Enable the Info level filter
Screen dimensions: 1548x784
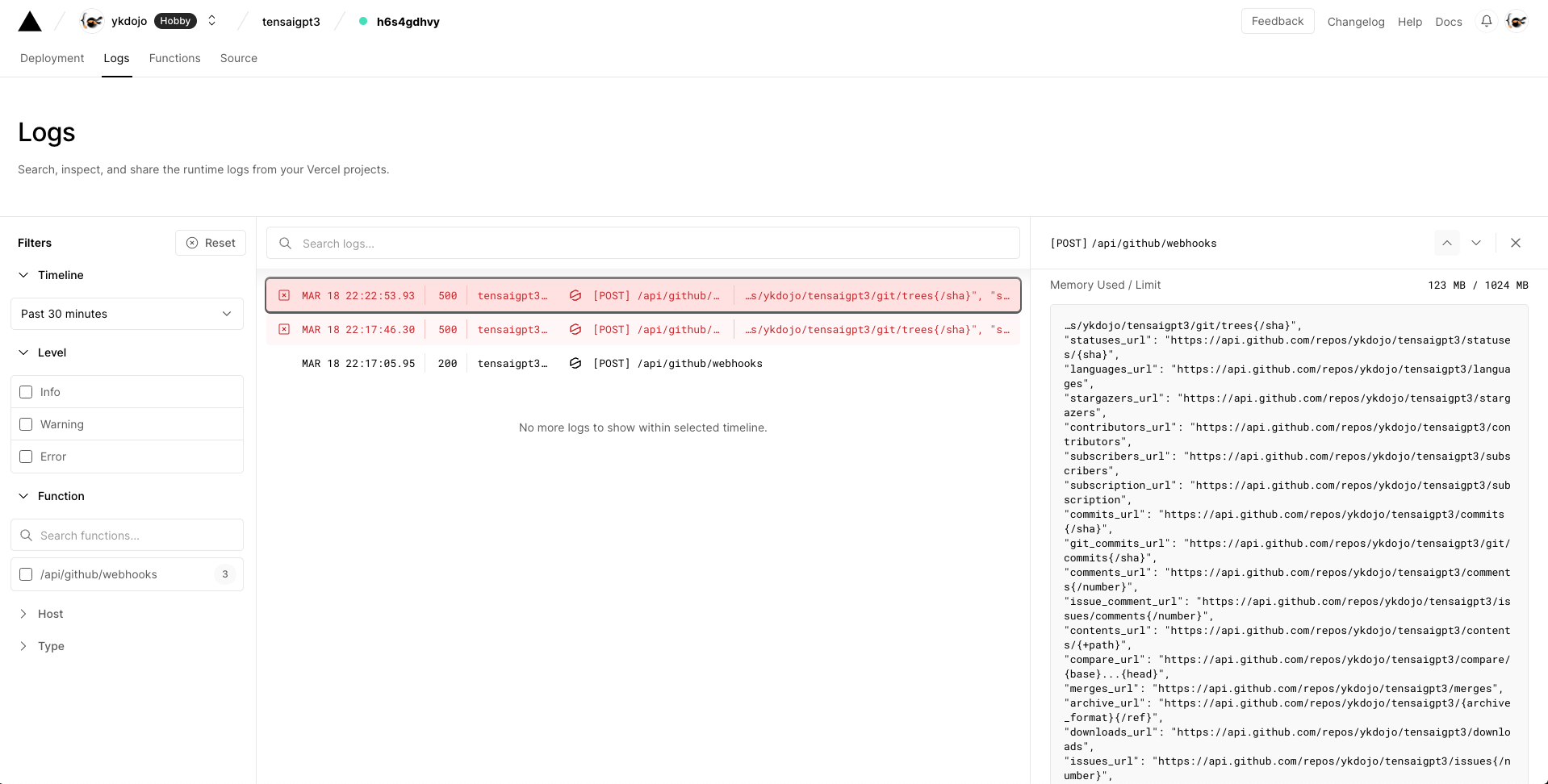pos(26,392)
